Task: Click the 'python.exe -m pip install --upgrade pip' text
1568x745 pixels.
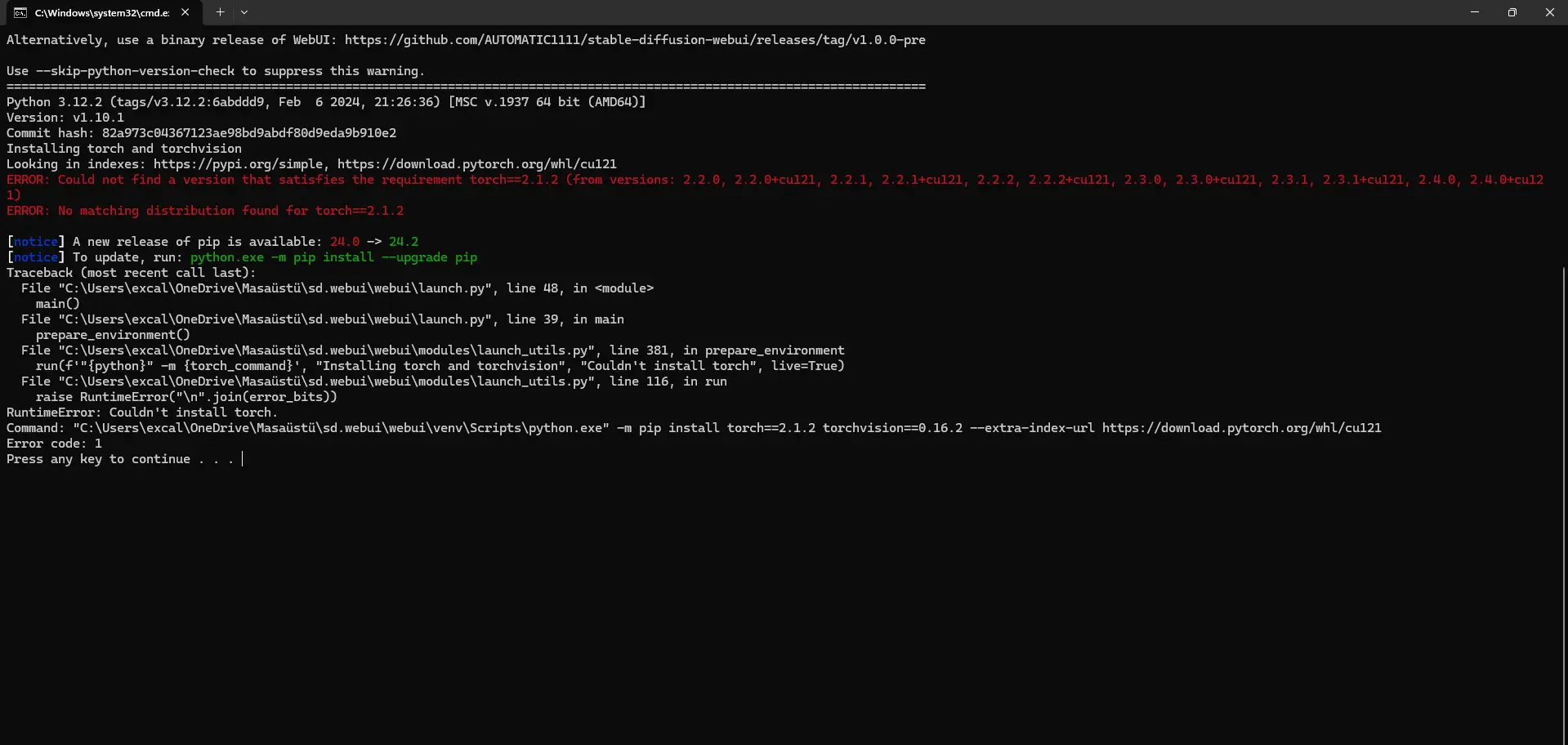Action: (x=333, y=257)
